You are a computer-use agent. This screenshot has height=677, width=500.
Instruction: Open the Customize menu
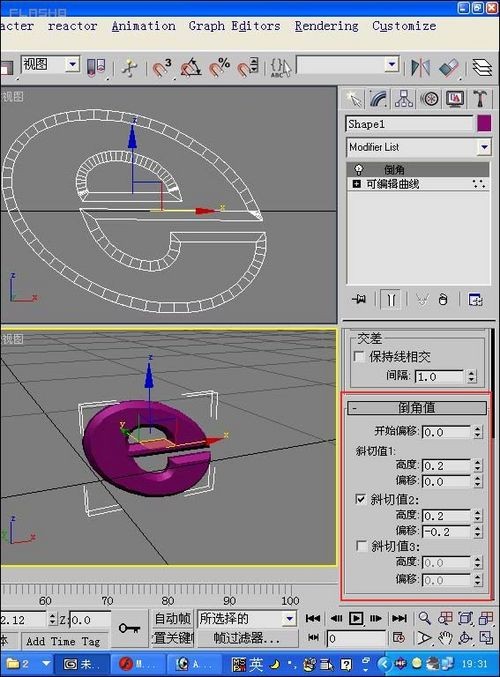pos(404,26)
